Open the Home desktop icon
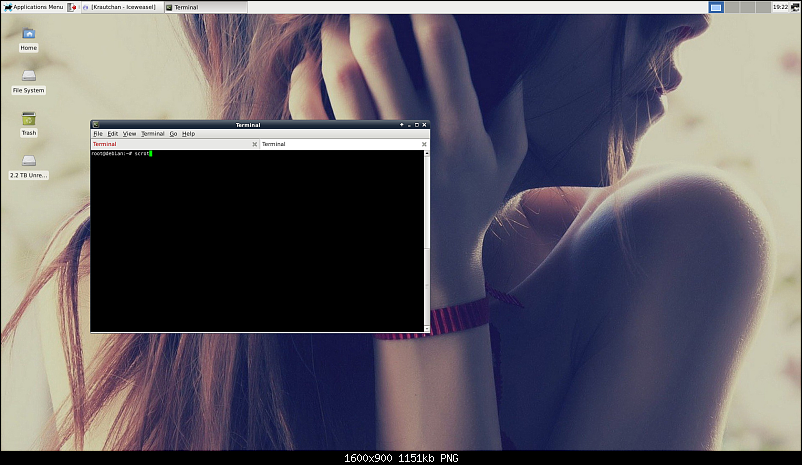802x465 pixels. (28, 36)
